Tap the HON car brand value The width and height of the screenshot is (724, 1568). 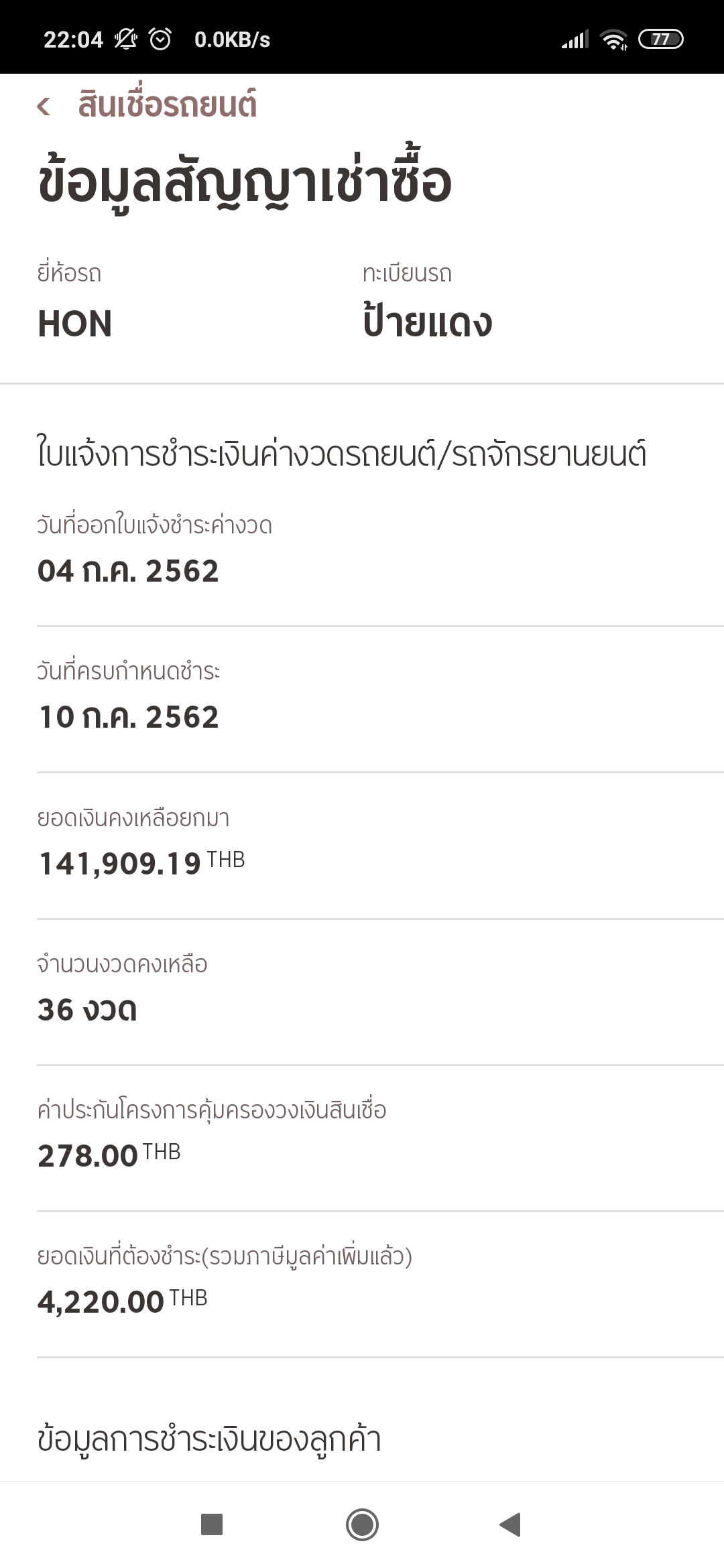click(74, 324)
